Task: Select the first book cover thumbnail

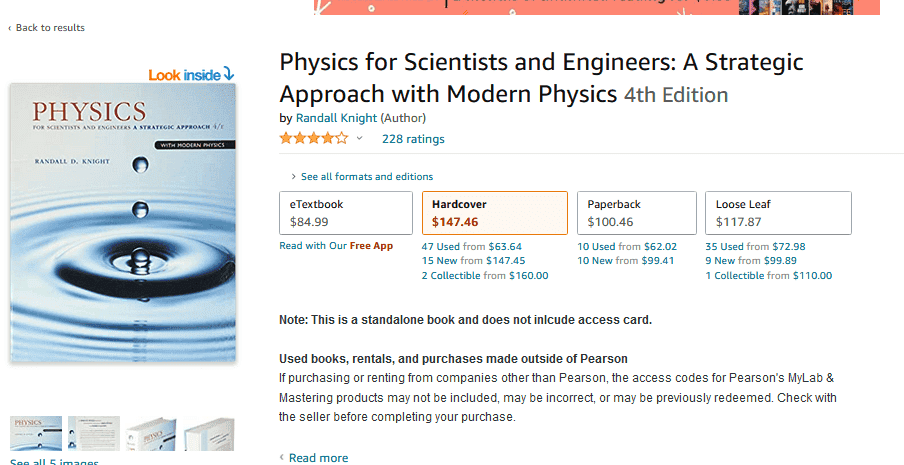Action: point(36,433)
